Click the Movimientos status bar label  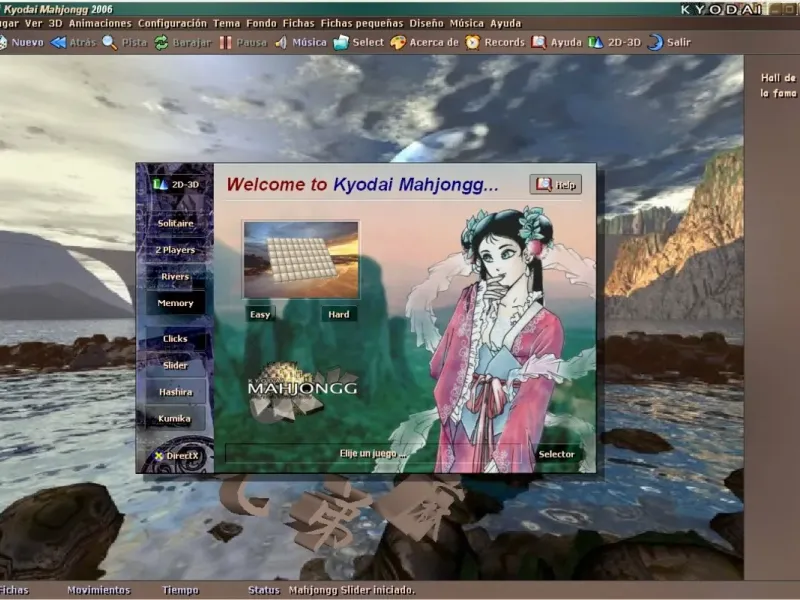(x=98, y=590)
